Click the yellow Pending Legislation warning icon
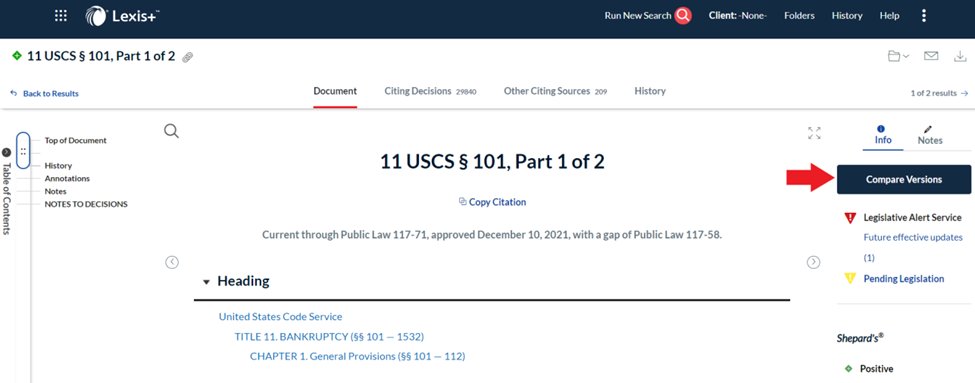Image resolution: width=975 pixels, height=383 pixels. (850, 279)
